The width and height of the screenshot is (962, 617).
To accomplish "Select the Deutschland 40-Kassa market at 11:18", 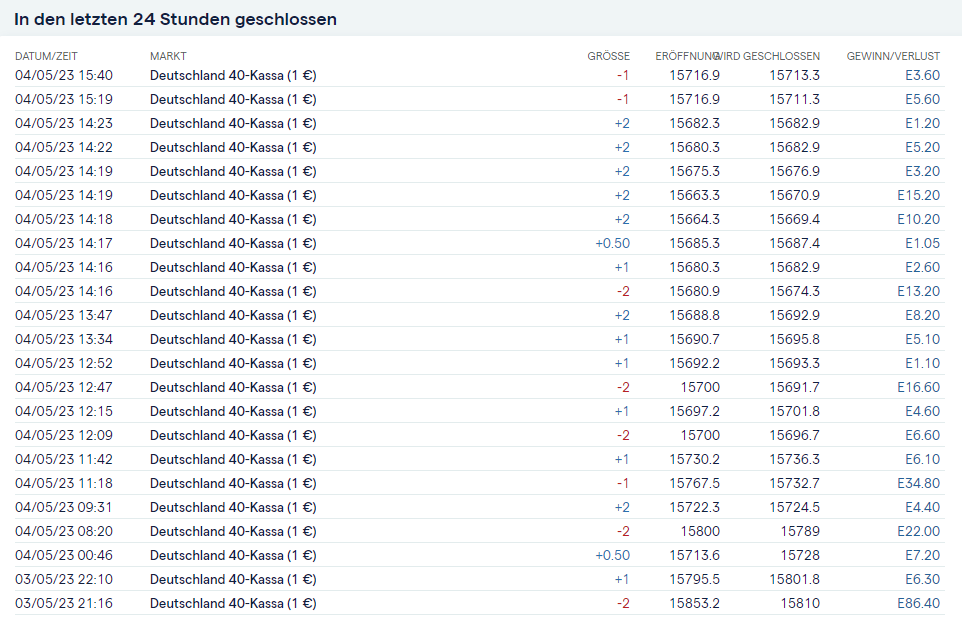I will pos(233,483).
